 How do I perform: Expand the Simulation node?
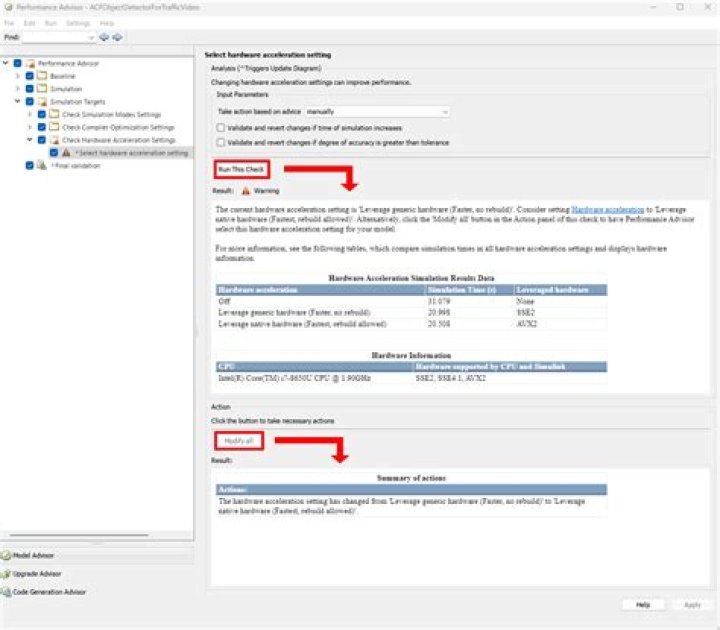[x=17, y=89]
